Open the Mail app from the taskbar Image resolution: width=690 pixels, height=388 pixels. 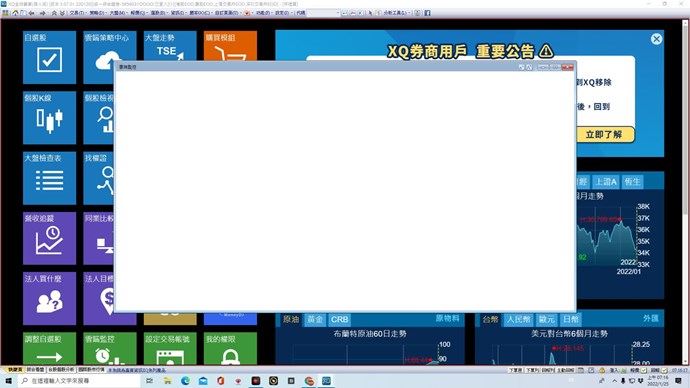(203, 381)
